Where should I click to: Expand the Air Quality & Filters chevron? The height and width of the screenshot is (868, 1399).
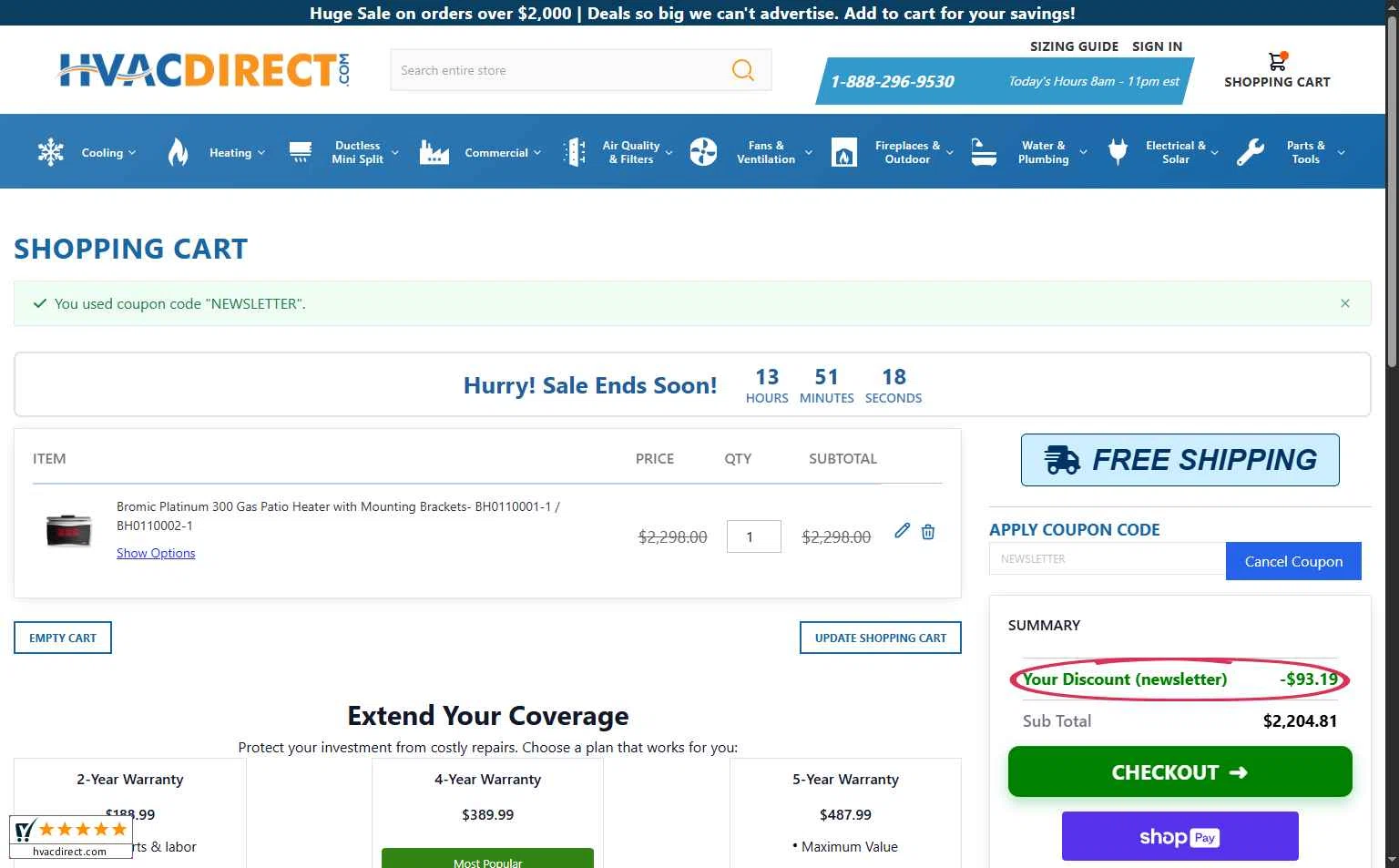coord(669,153)
